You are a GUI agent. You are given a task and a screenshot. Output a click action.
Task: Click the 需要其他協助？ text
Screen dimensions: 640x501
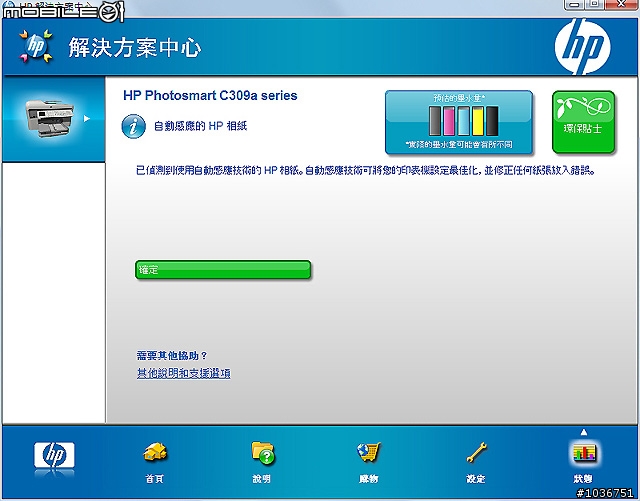click(x=172, y=356)
